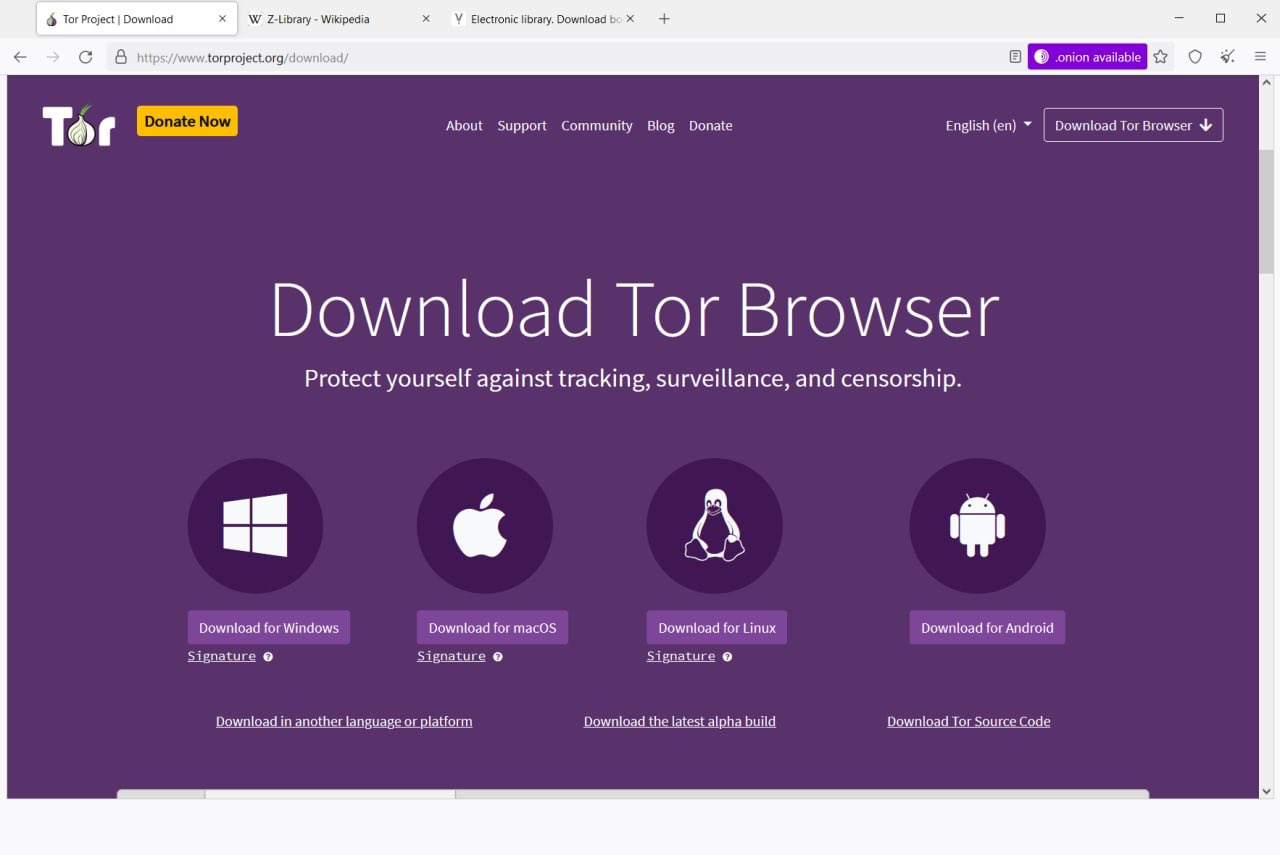1280x855 pixels.
Task: Open the Donate nav menu item
Action: tap(711, 125)
